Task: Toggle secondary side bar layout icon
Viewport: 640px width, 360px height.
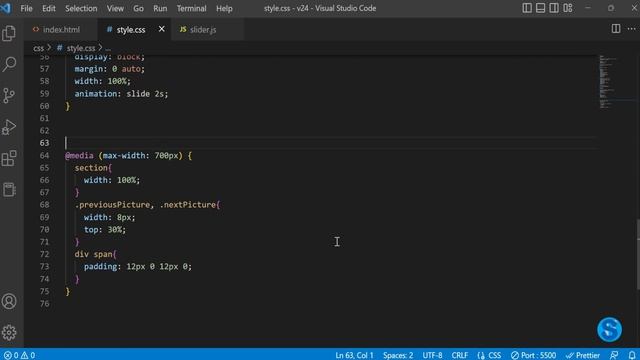Action: click(x=554, y=8)
